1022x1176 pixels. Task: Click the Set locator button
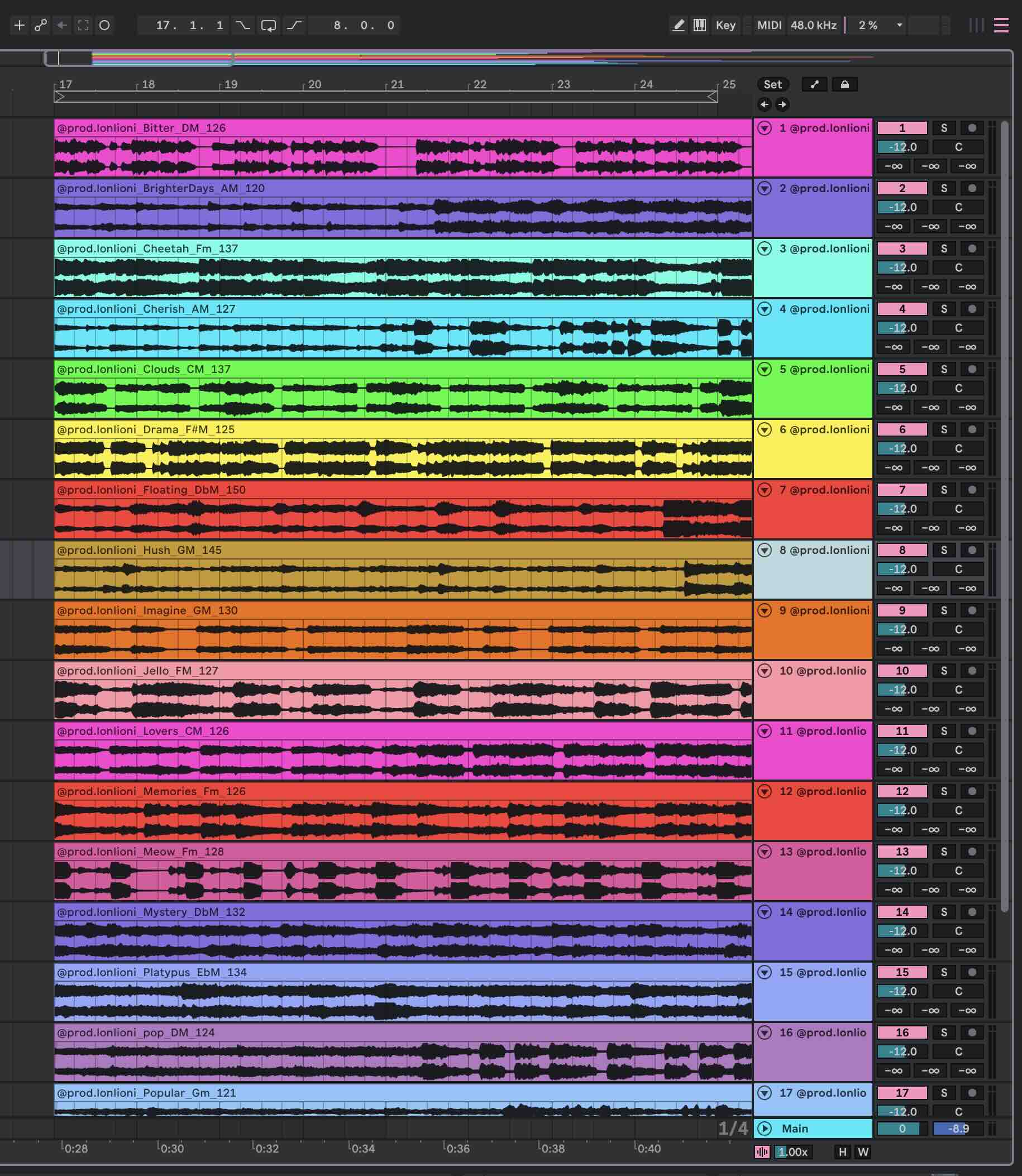(x=772, y=84)
